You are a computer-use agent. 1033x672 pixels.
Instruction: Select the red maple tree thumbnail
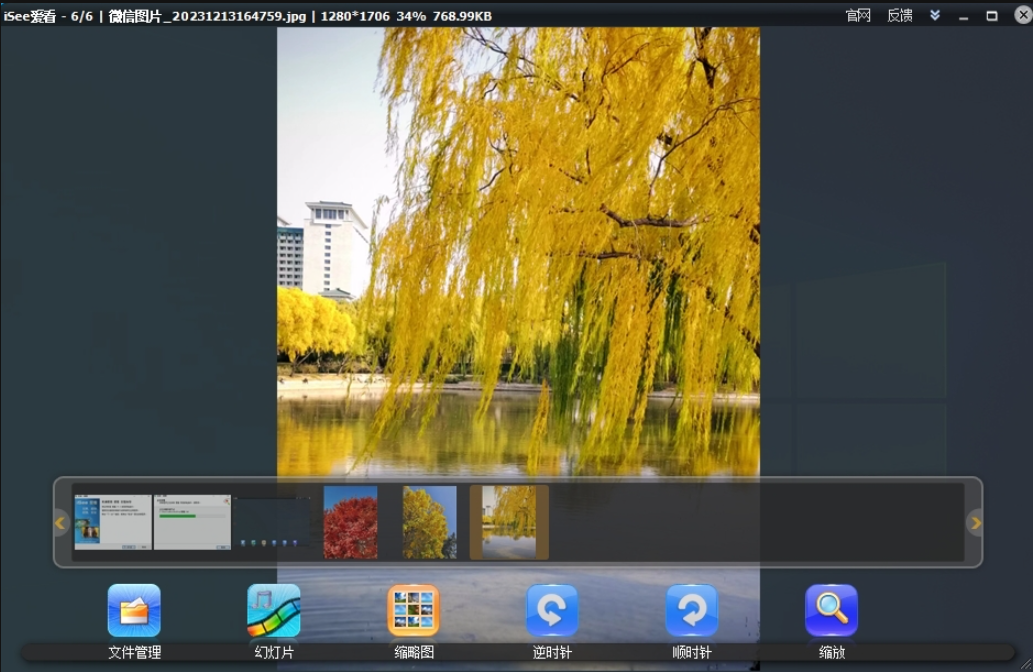349,522
